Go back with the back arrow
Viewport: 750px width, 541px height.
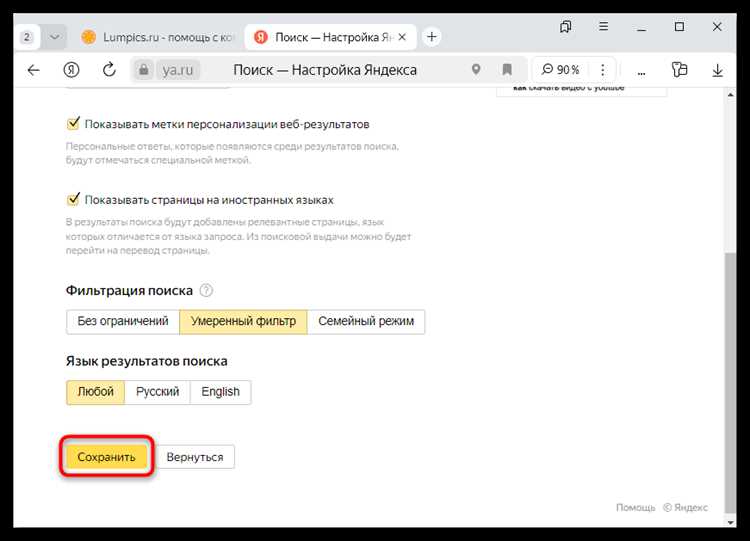click(x=33, y=70)
